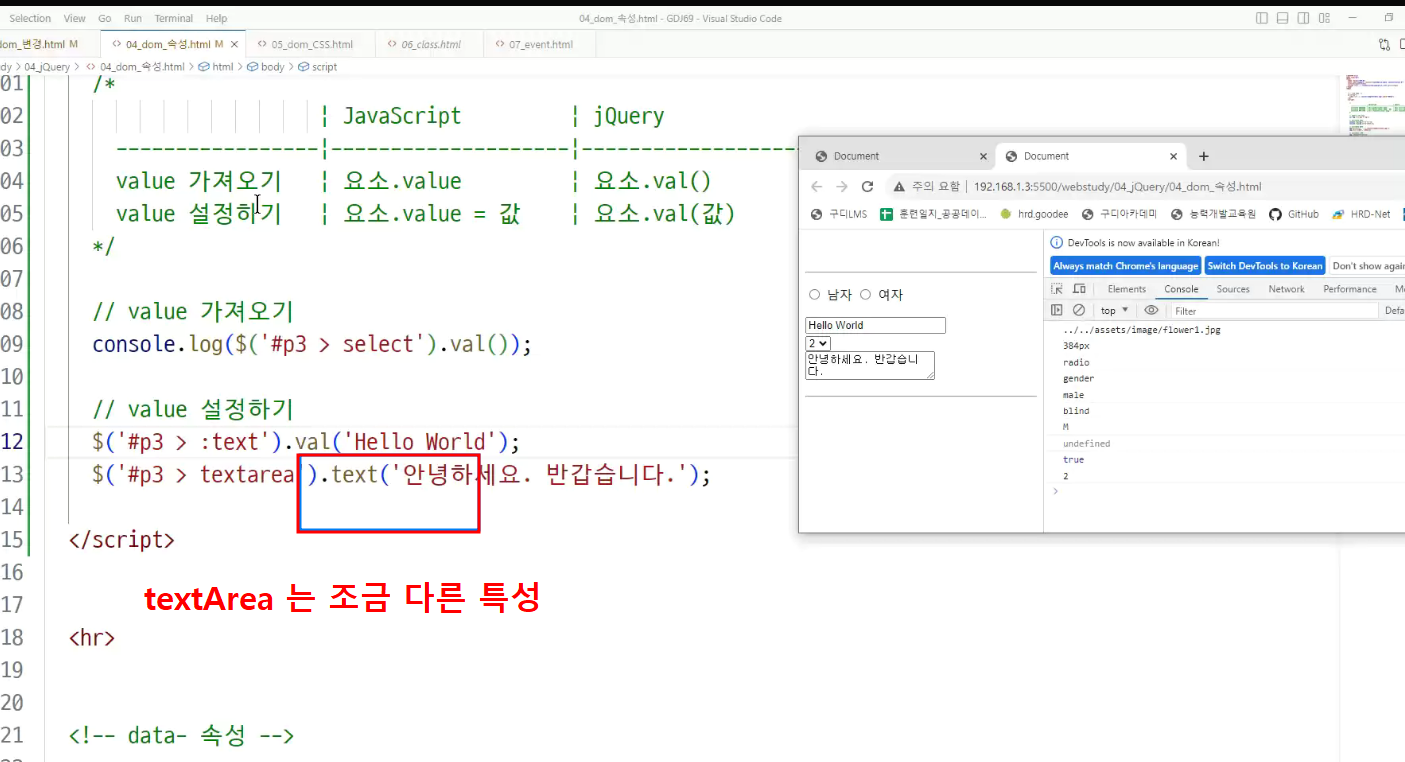Viewport: 1405px width, 762px height.
Task: Open the View menu
Action: [75, 18]
